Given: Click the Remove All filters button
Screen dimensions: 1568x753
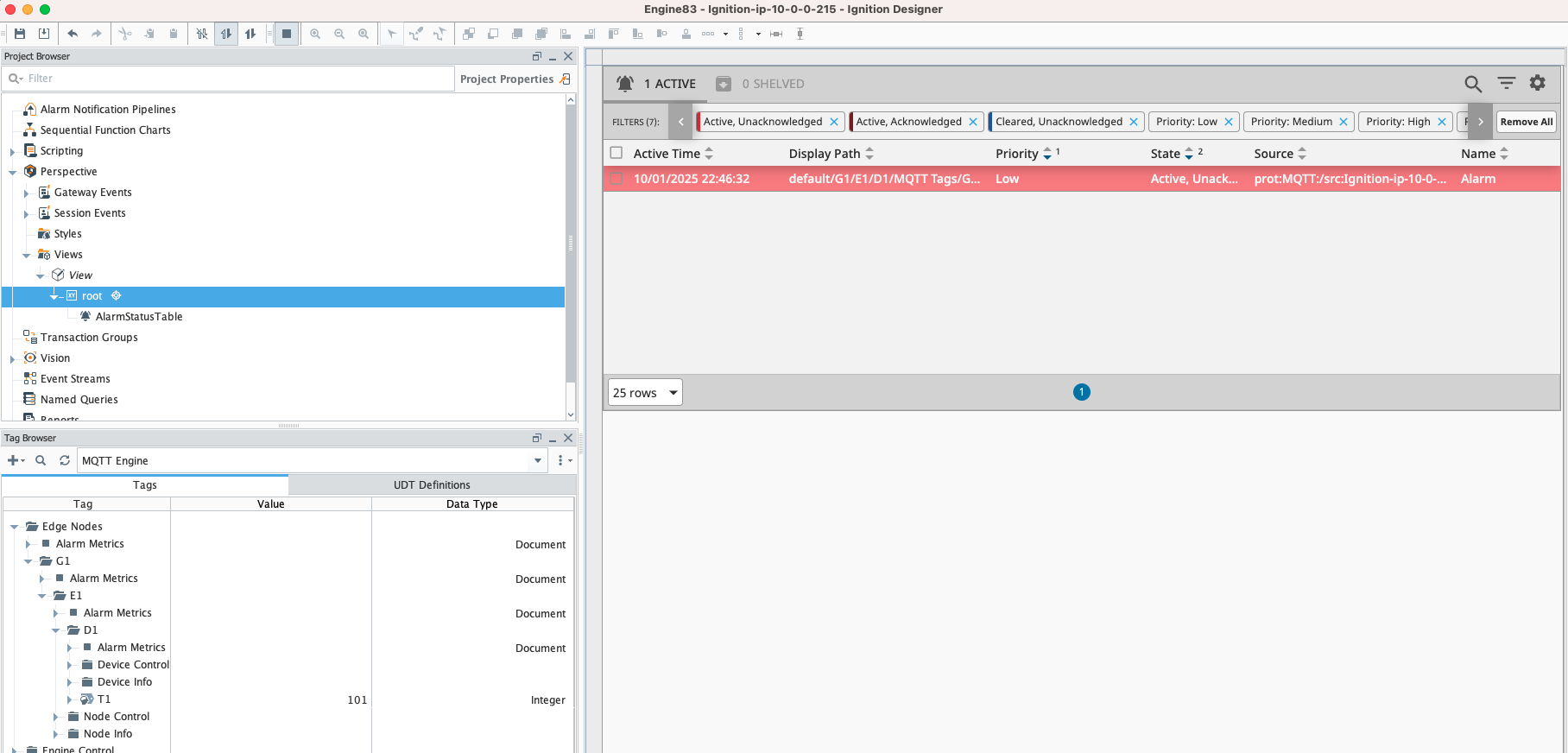Looking at the screenshot, I should tap(1526, 122).
